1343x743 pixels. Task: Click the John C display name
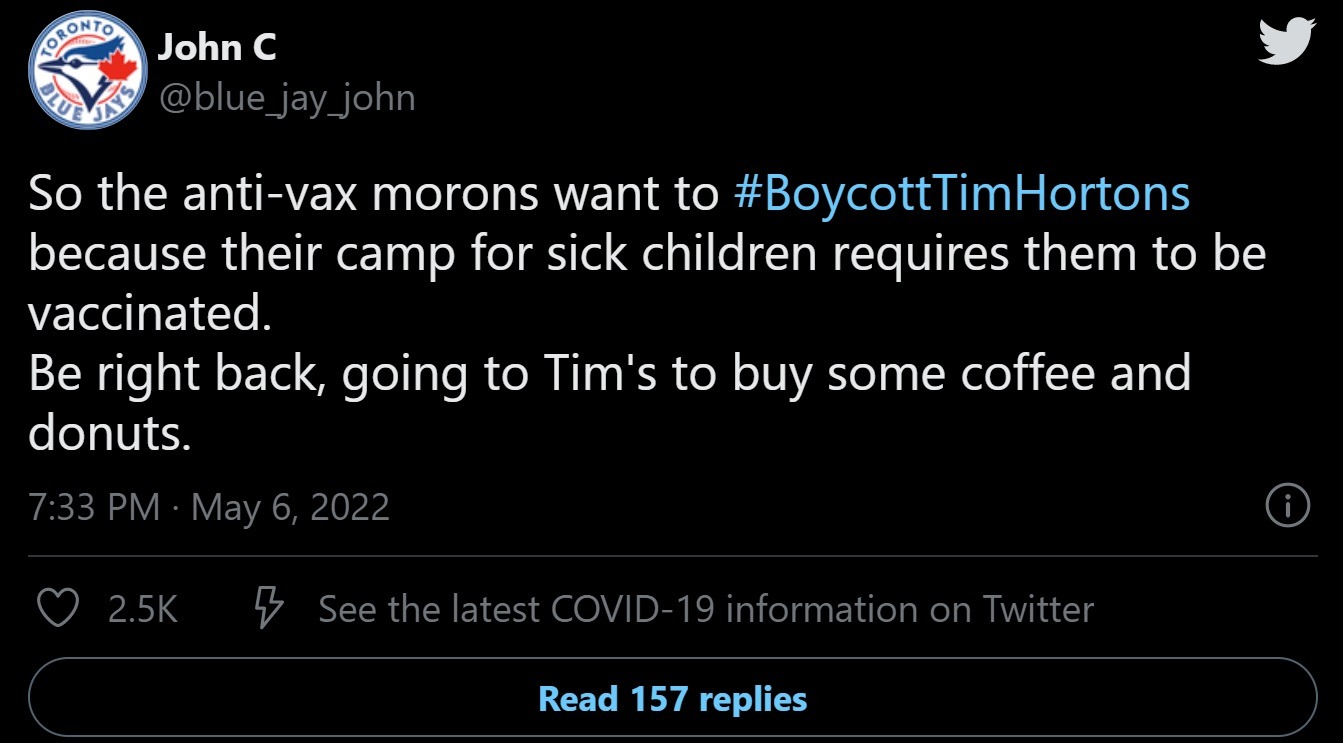click(217, 47)
